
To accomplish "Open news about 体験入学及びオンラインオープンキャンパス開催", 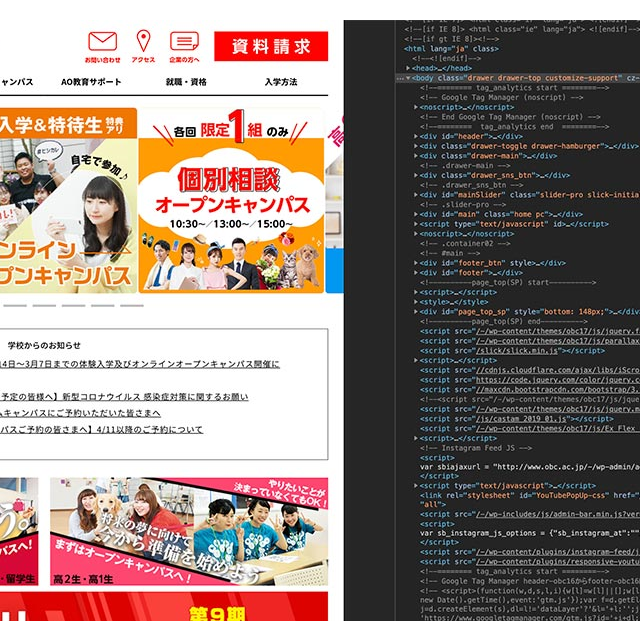I will (x=140, y=364).
